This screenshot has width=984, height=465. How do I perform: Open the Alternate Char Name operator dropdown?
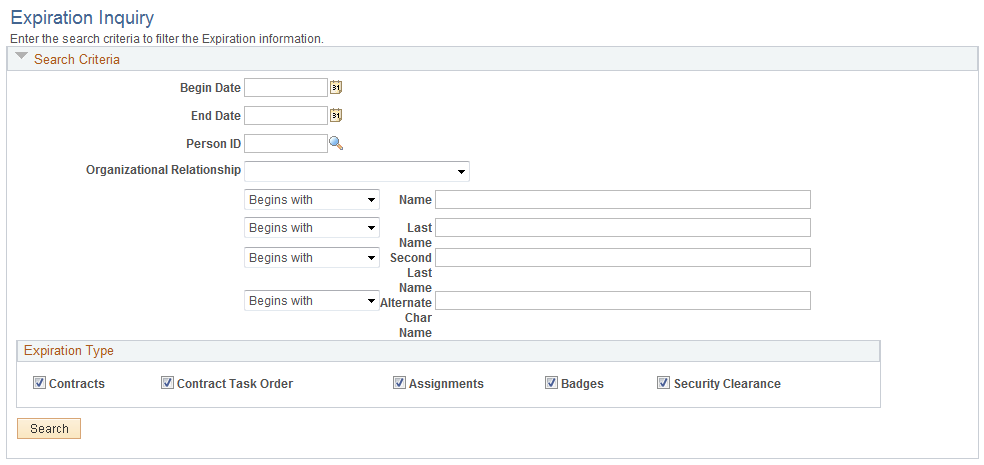pos(311,301)
